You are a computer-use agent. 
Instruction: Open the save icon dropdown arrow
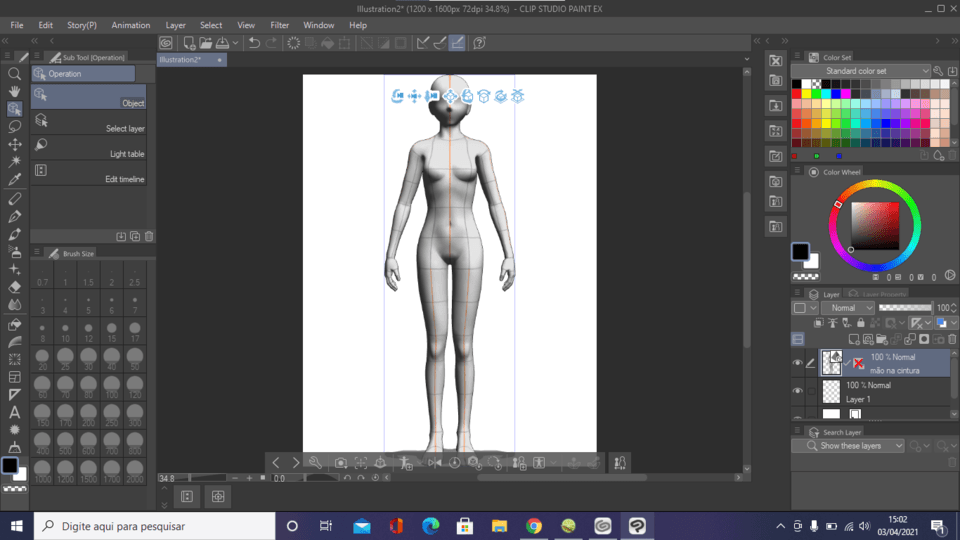235,43
